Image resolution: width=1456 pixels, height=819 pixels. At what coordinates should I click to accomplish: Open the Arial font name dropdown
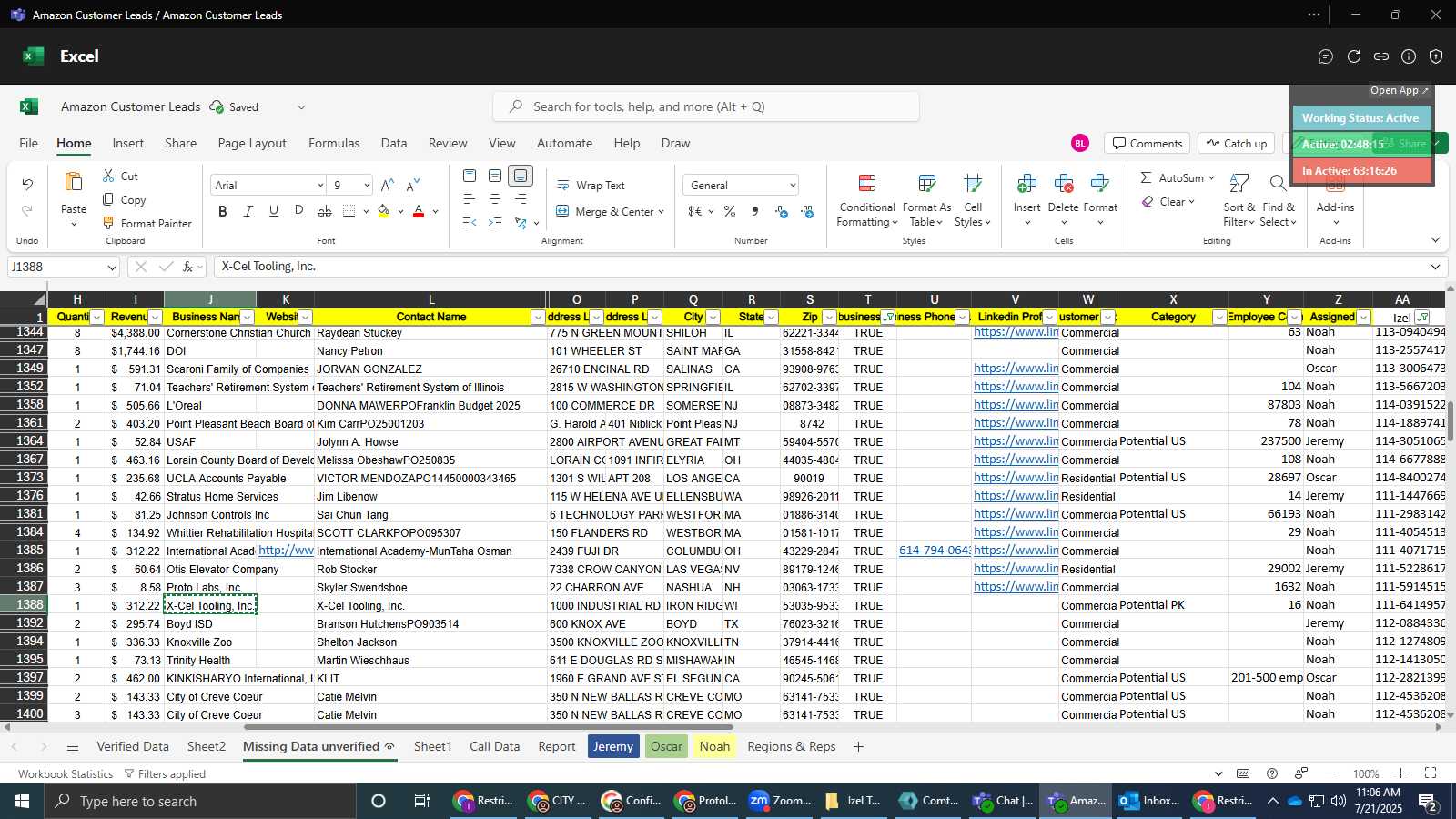coord(320,185)
